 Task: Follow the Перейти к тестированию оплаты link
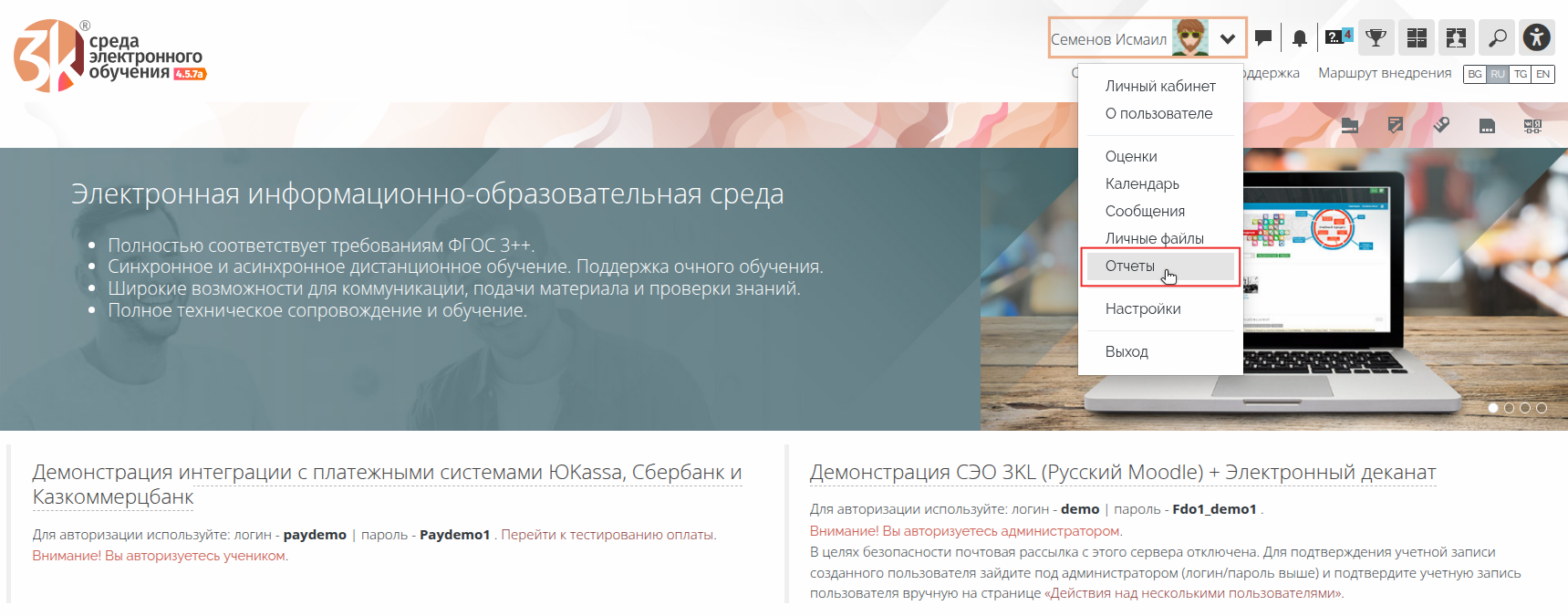click(x=607, y=535)
